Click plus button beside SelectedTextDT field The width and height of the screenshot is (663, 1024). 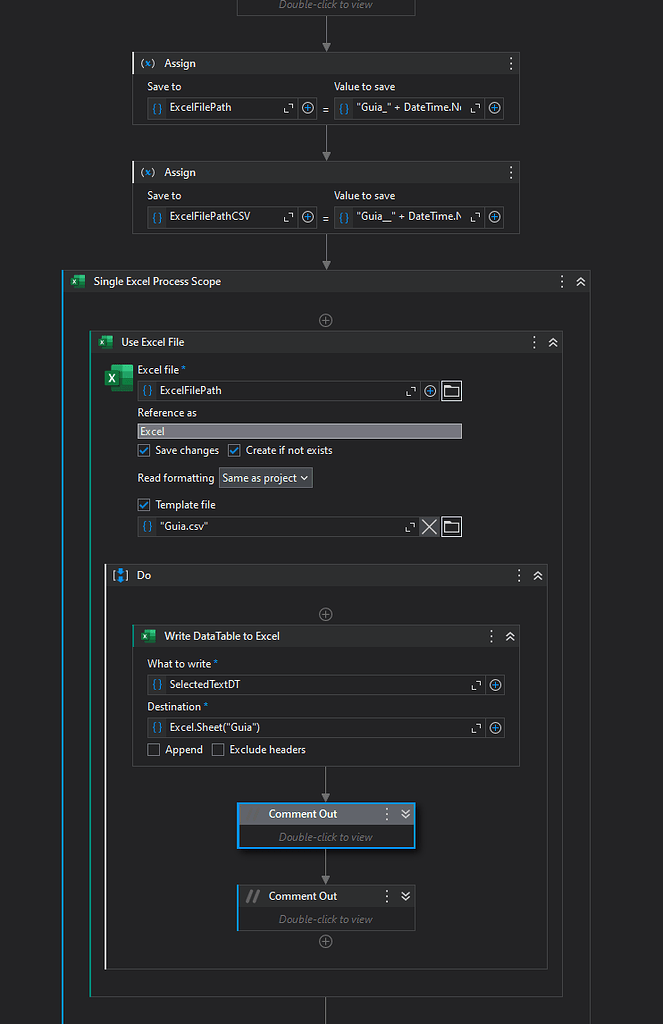pyautogui.click(x=495, y=685)
